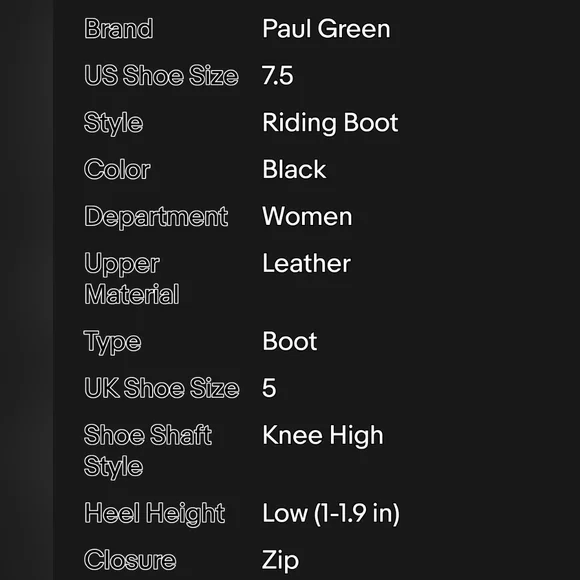Click the Boot type value
Viewport: 580px width, 580px height.
point(290,341)
